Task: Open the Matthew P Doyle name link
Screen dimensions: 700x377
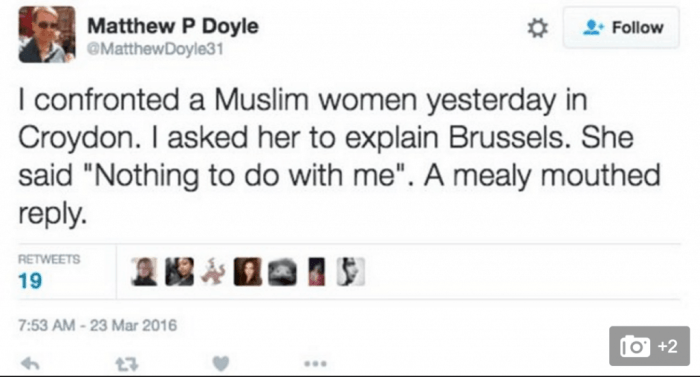Action: coord(173,26)
